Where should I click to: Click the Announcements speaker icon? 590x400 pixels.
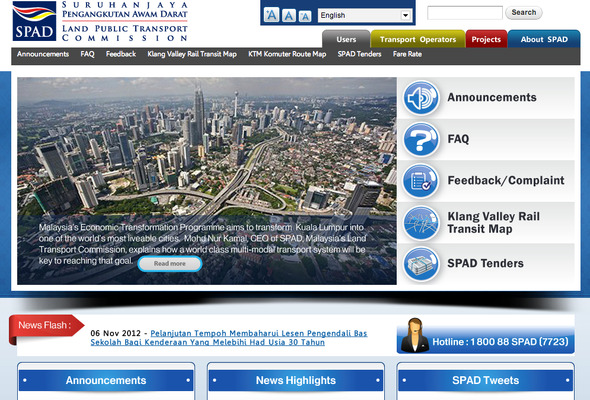pyautogui.click(x=421, y=97)
